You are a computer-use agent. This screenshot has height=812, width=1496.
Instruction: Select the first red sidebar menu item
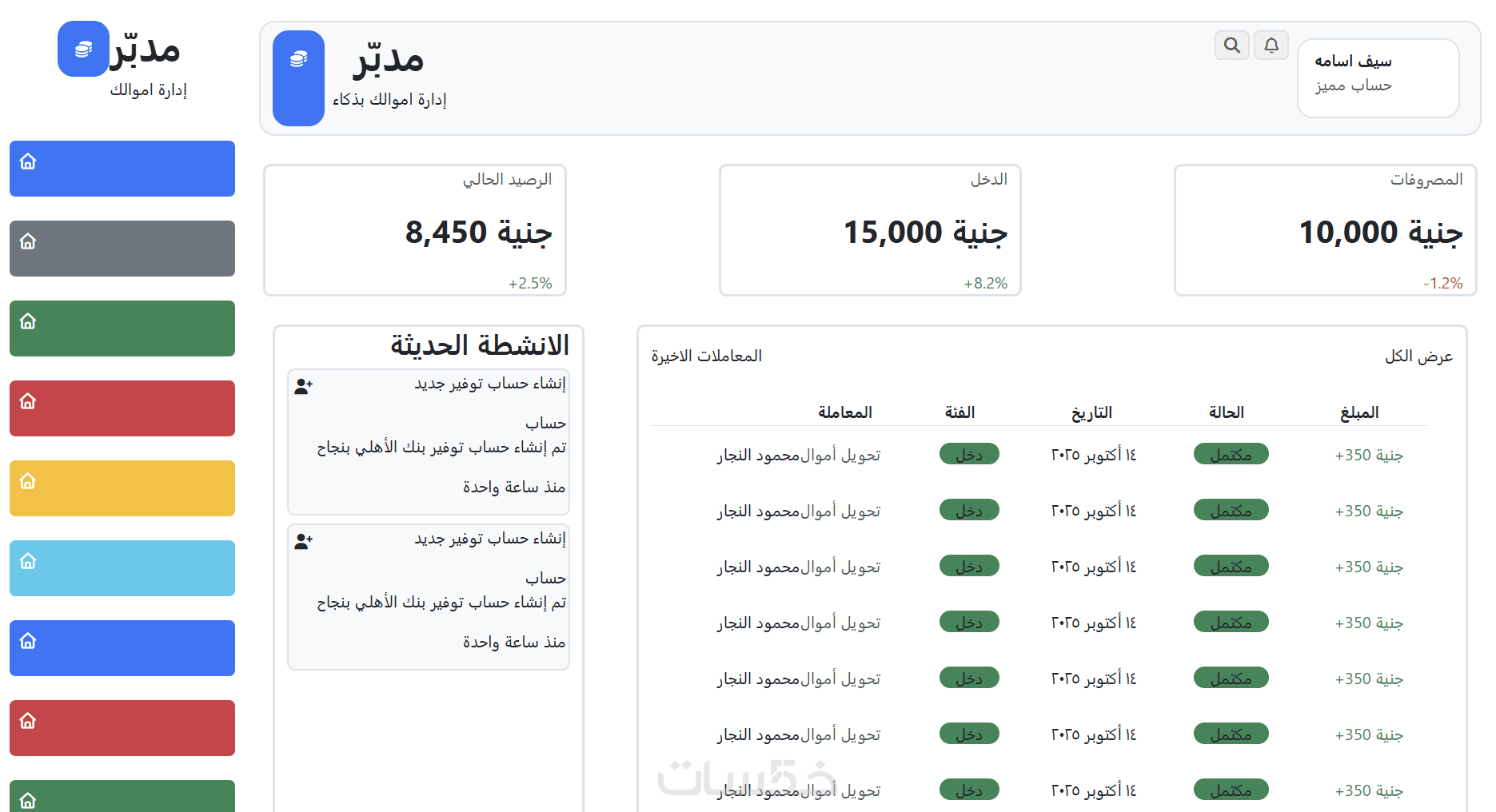point(122,408)
